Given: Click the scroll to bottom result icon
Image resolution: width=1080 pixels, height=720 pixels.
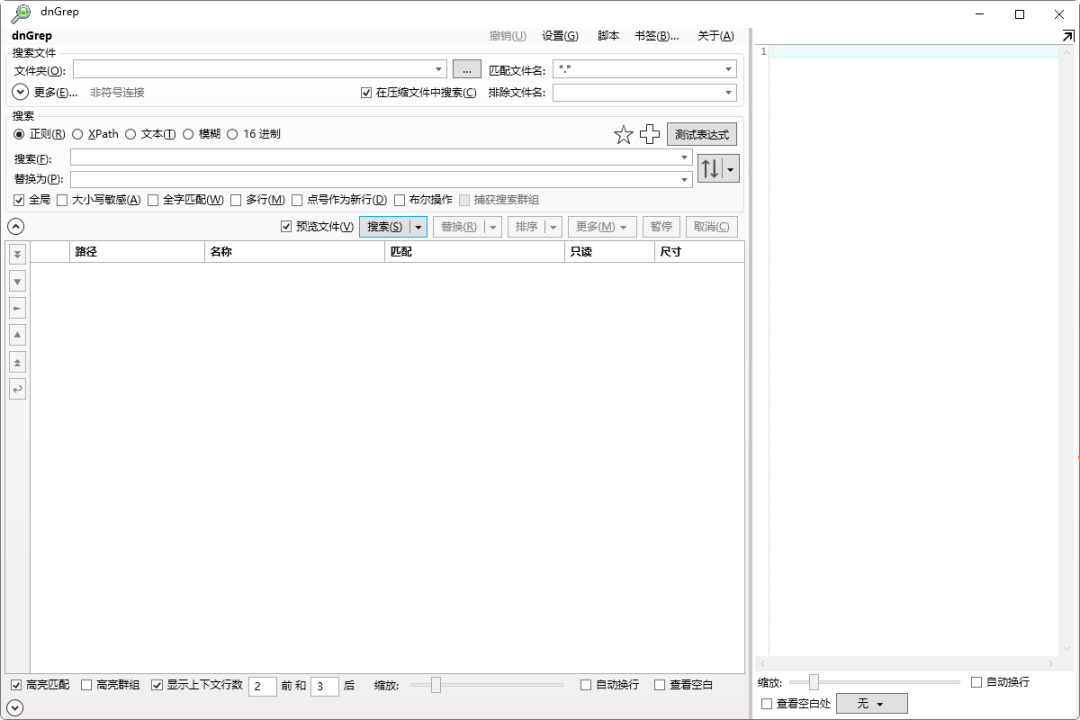Looking at the screenshot, I should [18, 254].
